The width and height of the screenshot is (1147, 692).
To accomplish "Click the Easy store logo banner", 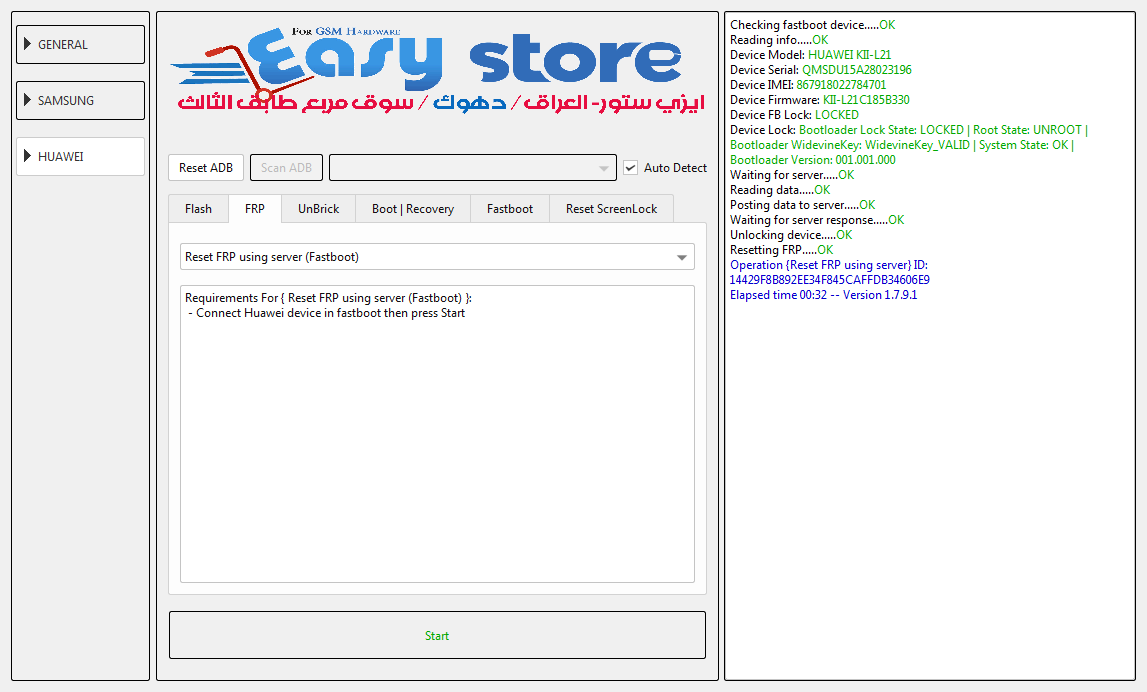I will [437, 69].
